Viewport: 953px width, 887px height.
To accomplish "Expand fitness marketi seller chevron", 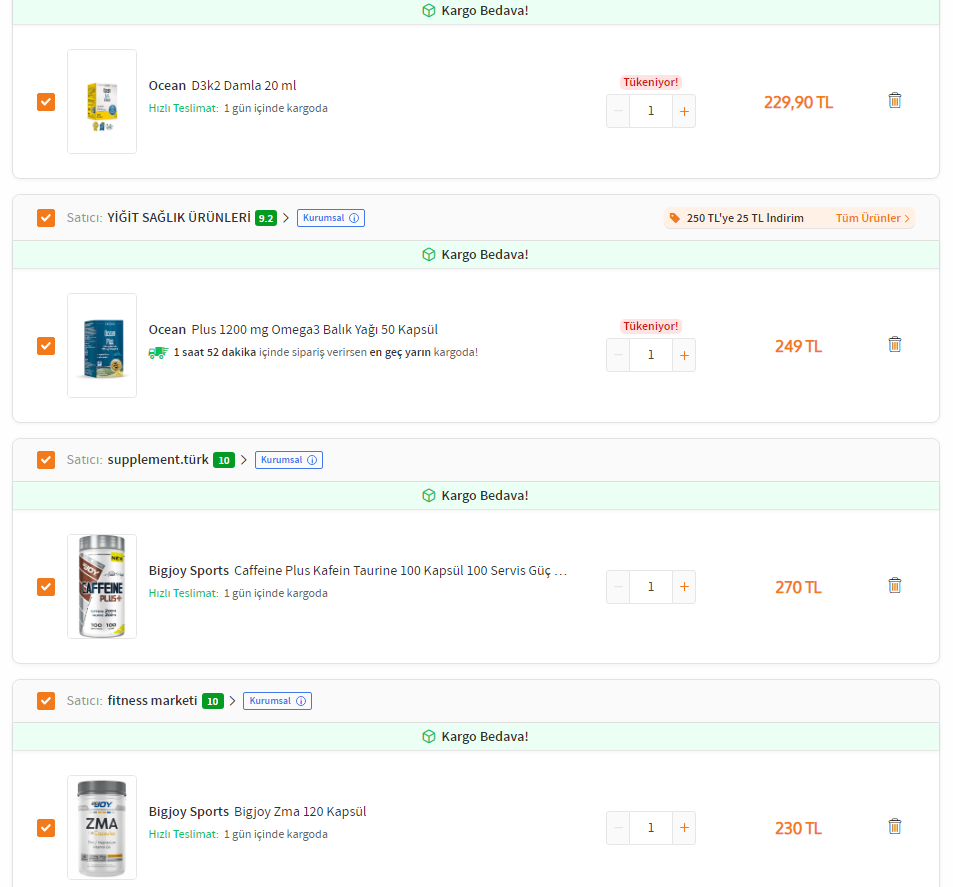I will (232, 701).
